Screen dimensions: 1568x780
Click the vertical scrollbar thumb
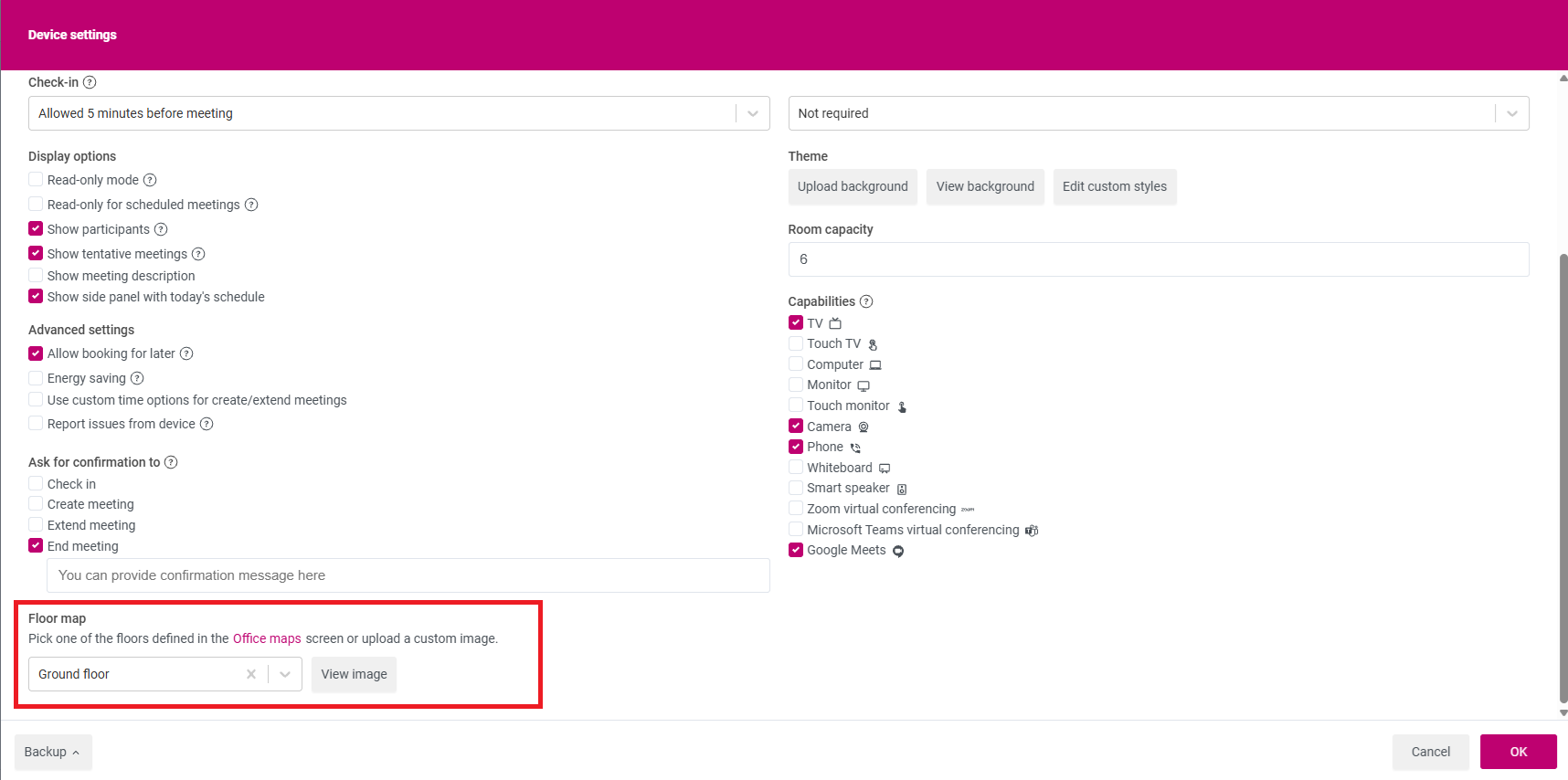point(1563,479)
